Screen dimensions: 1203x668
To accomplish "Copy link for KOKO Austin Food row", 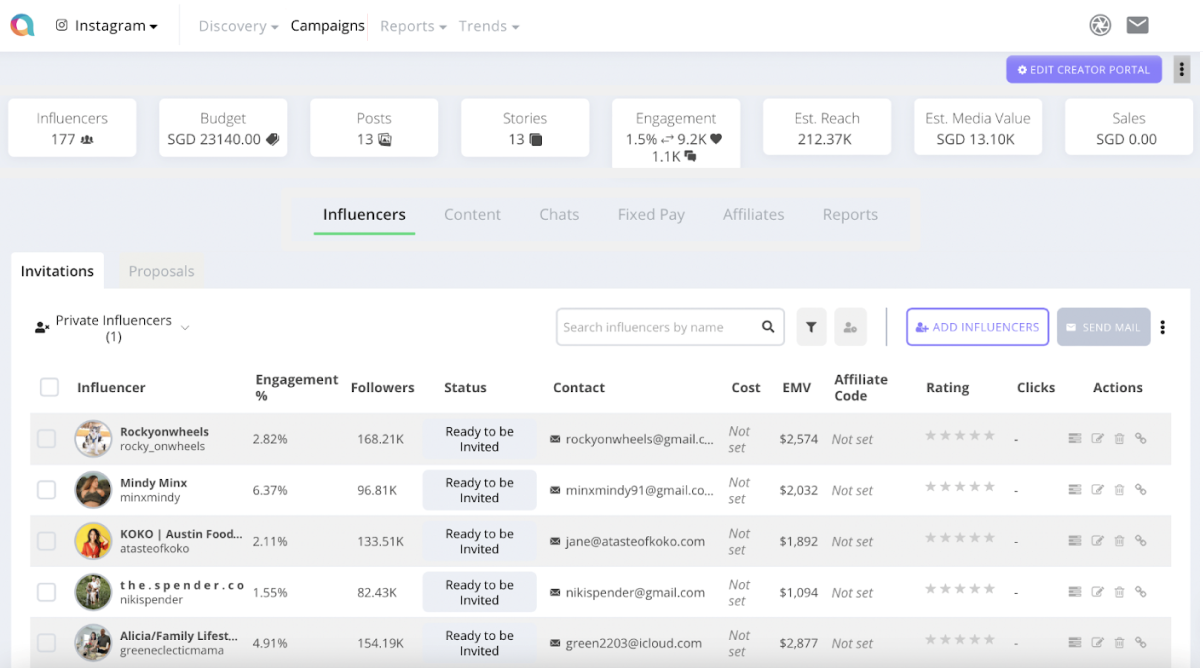I will (1141, 540).
